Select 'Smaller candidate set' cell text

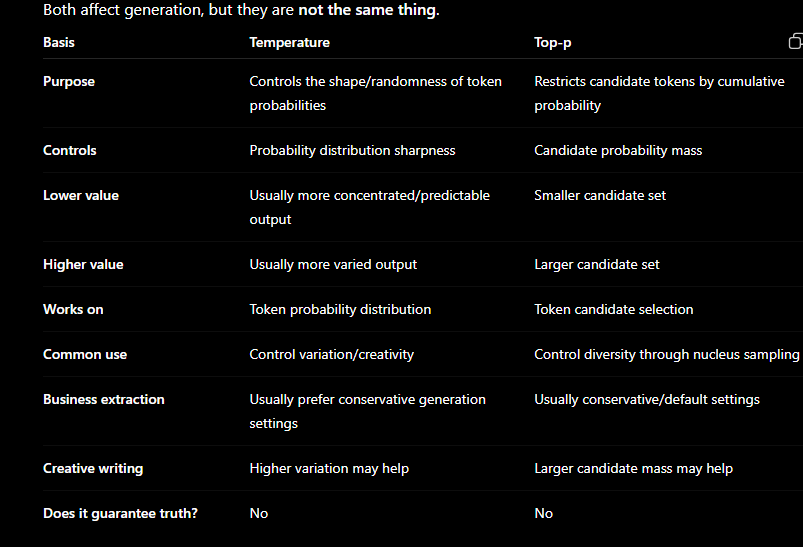600,195
